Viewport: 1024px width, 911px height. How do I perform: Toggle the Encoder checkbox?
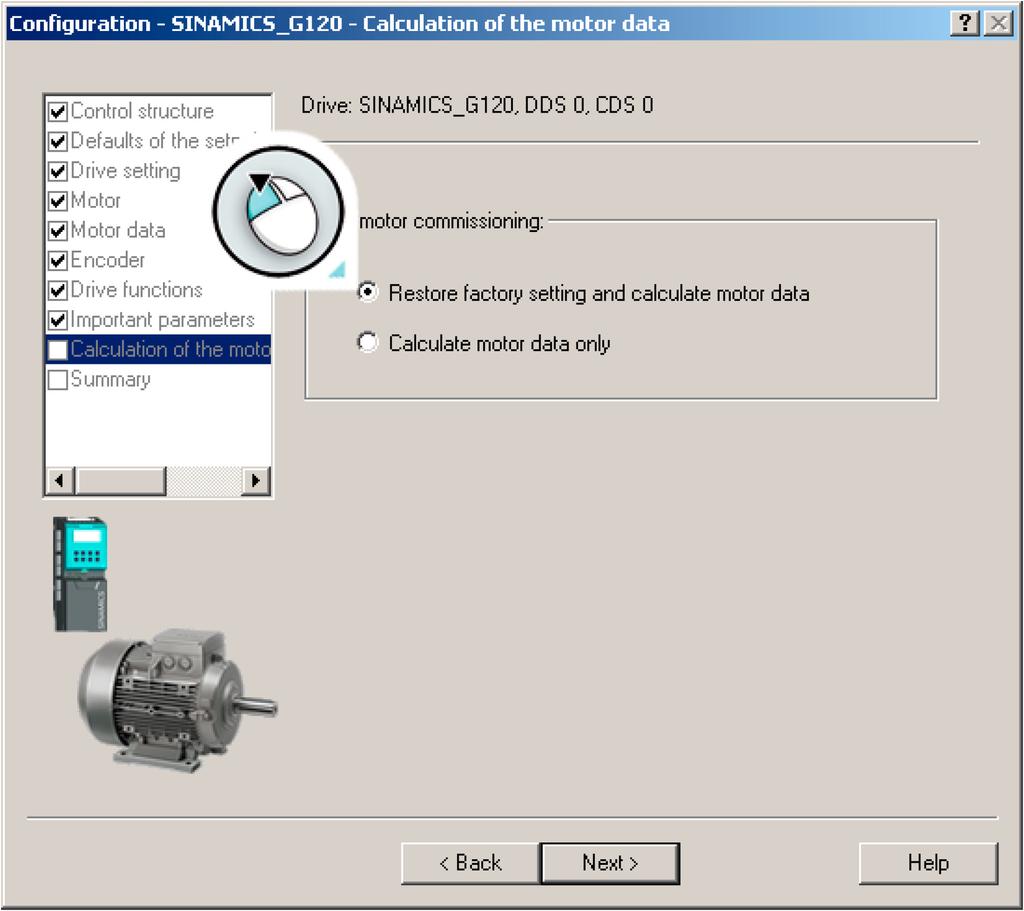coord(57,260)
